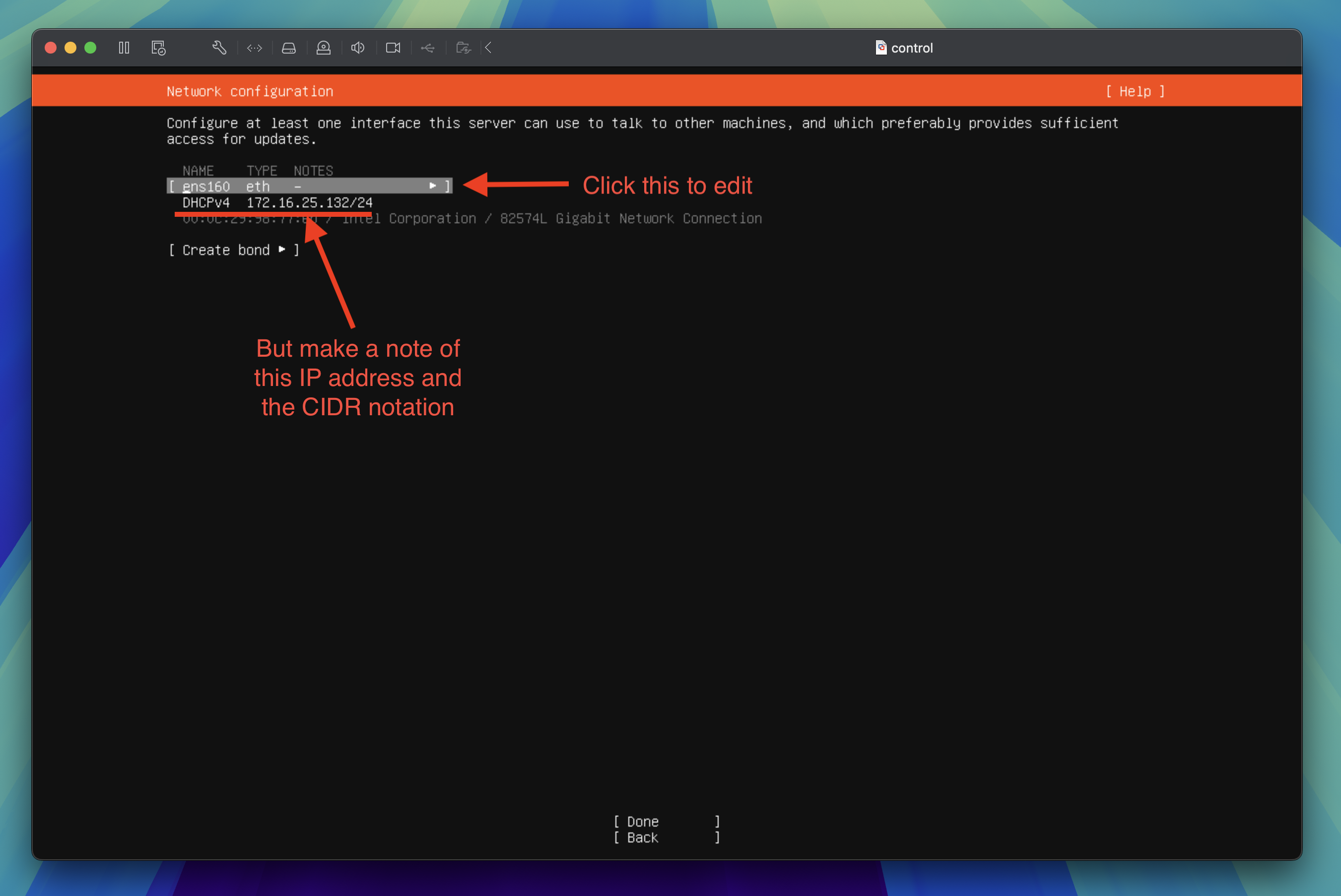The image size is (1341, 896).
Task: Toggle the sound output device
Action: pyautogui.click(x=357, y=48)
